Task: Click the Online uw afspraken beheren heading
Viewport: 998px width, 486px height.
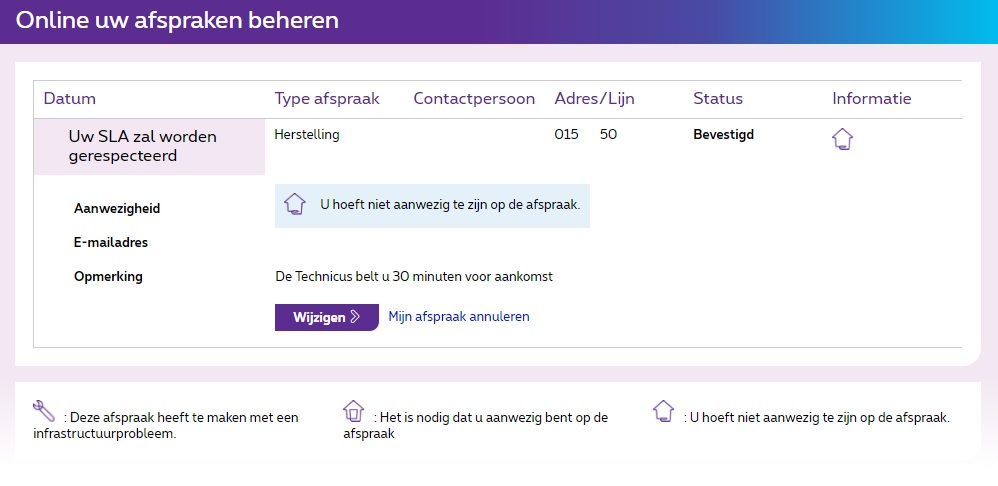Action: click(x=177, y=20)
